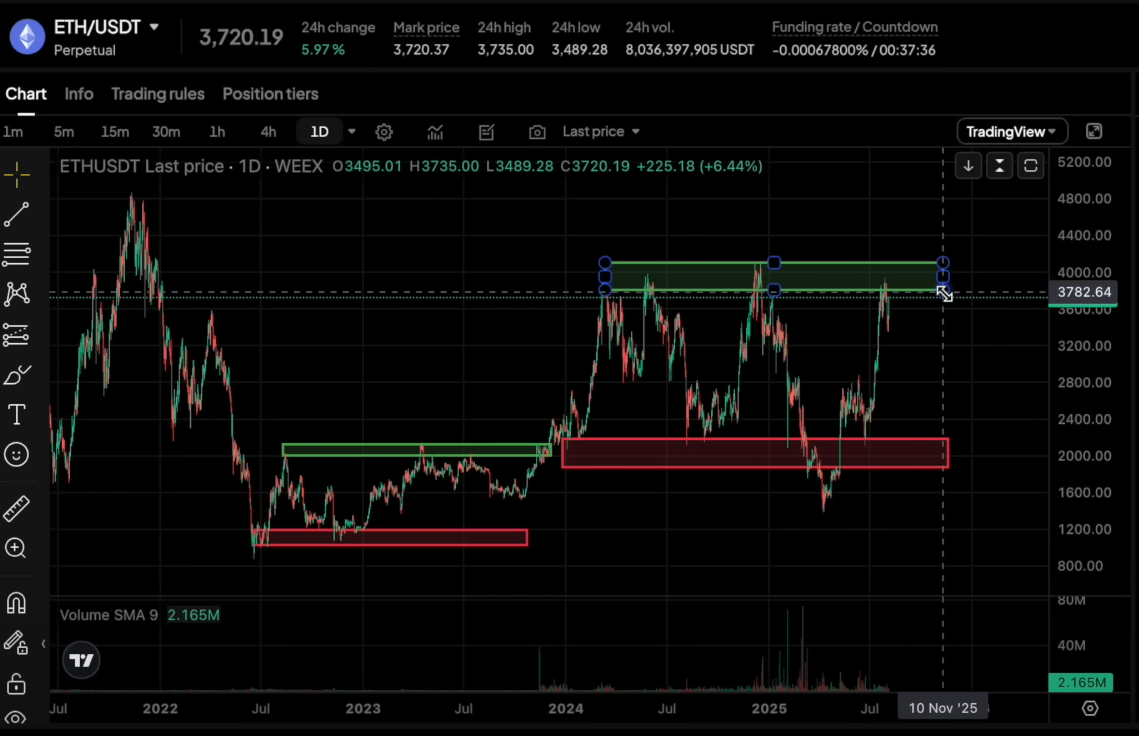1139x736 pixels.
Task: Toggle magnet mode snapping
Action: click(x=16, y=603)
